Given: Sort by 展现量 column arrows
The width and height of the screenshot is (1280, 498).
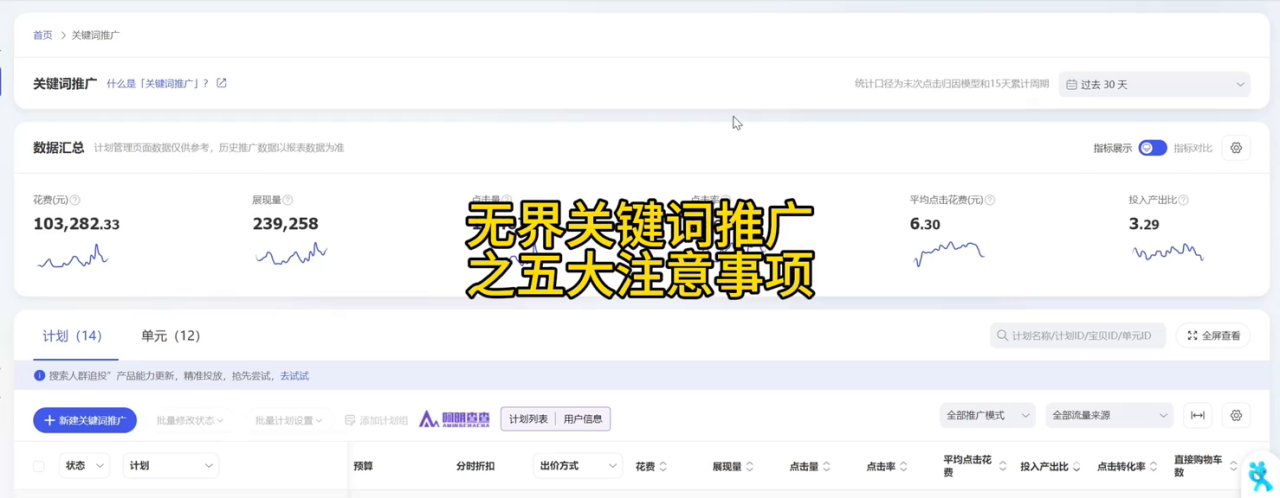Looking at the screenshot, I should (750, 467).
